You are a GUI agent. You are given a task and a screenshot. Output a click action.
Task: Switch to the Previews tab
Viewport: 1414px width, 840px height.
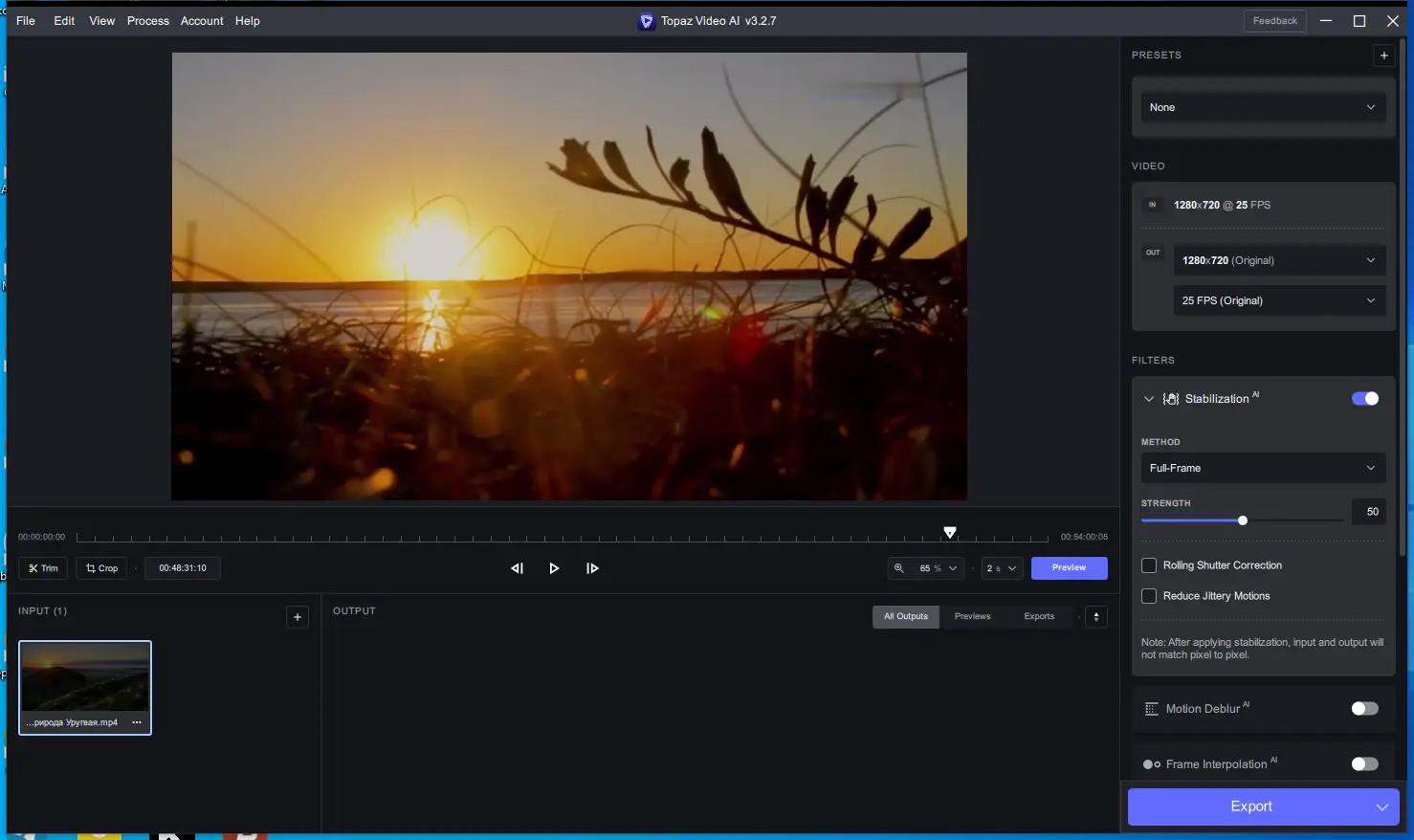pyautogui.click(x=972, y=617)
